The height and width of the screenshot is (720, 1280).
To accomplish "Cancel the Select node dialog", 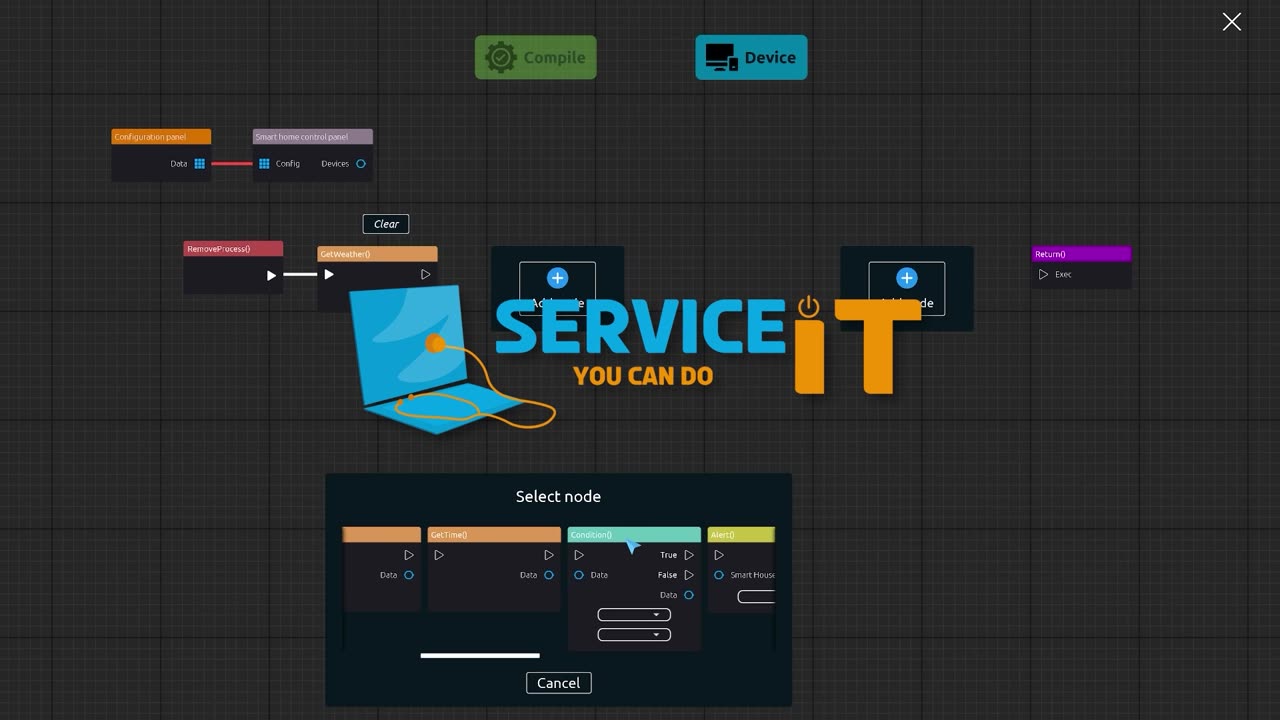I will click(558, 683).
